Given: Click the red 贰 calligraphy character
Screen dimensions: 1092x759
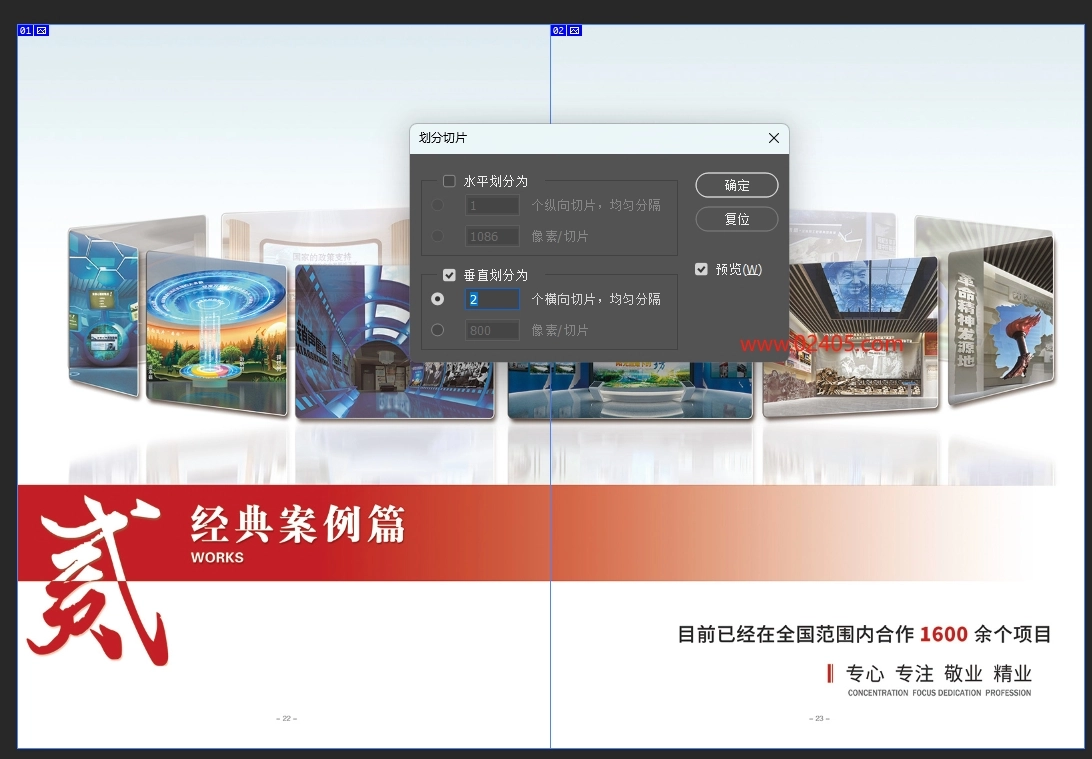Looking at the screenshot, I should 95,585.
